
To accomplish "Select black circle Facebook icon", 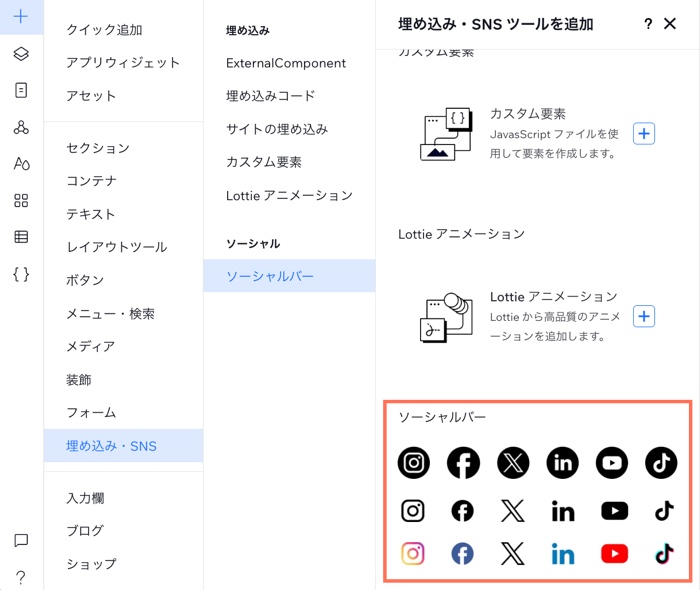I will (463, 463).
